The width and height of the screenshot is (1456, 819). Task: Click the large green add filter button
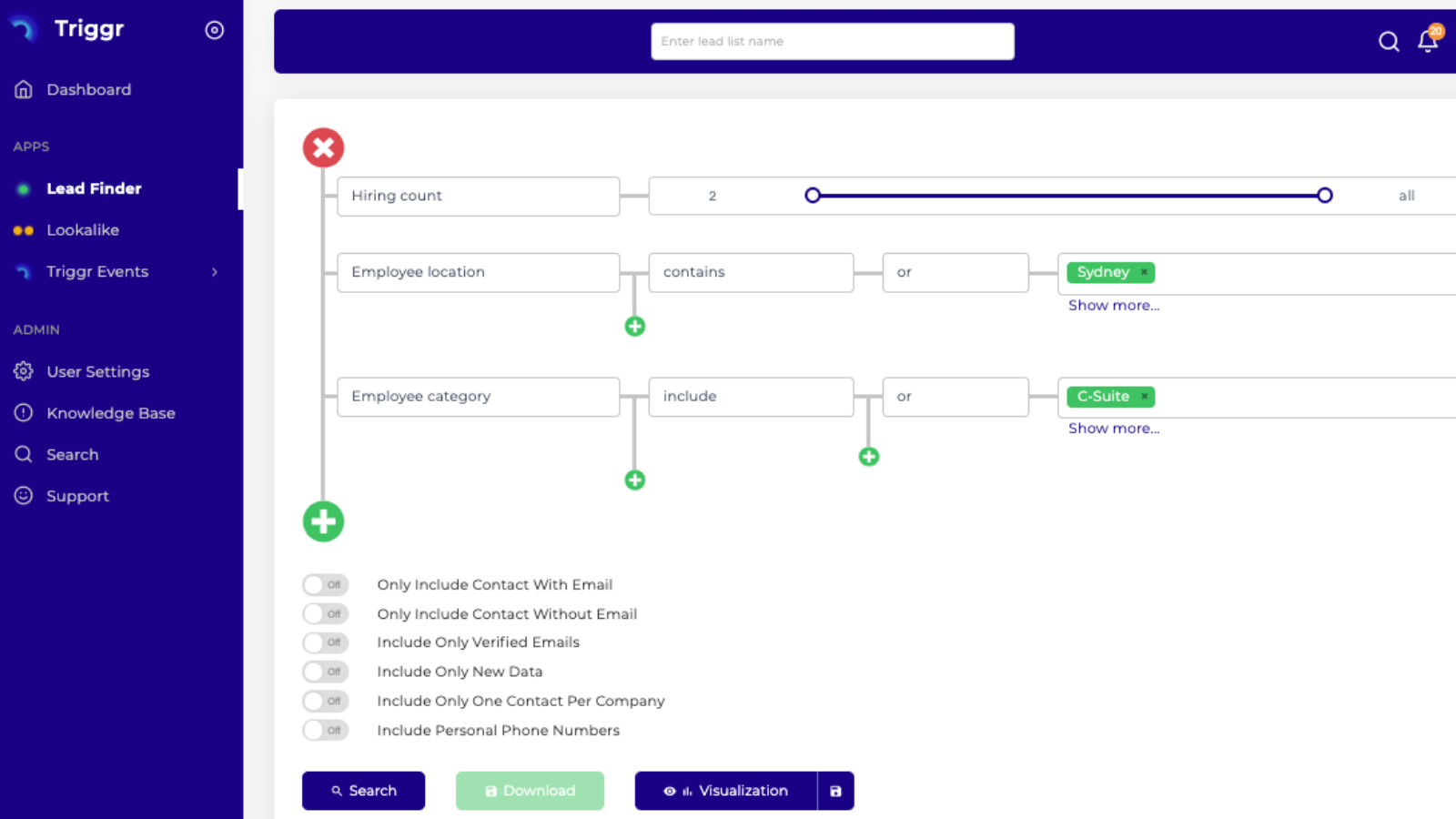[x=323, y=521]
